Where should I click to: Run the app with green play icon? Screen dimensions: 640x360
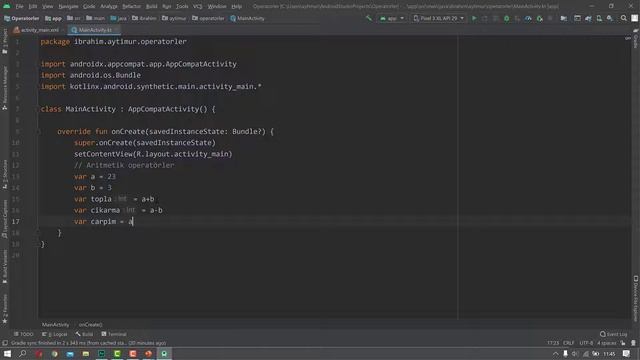pyautogui.click(x=474, y=18)
